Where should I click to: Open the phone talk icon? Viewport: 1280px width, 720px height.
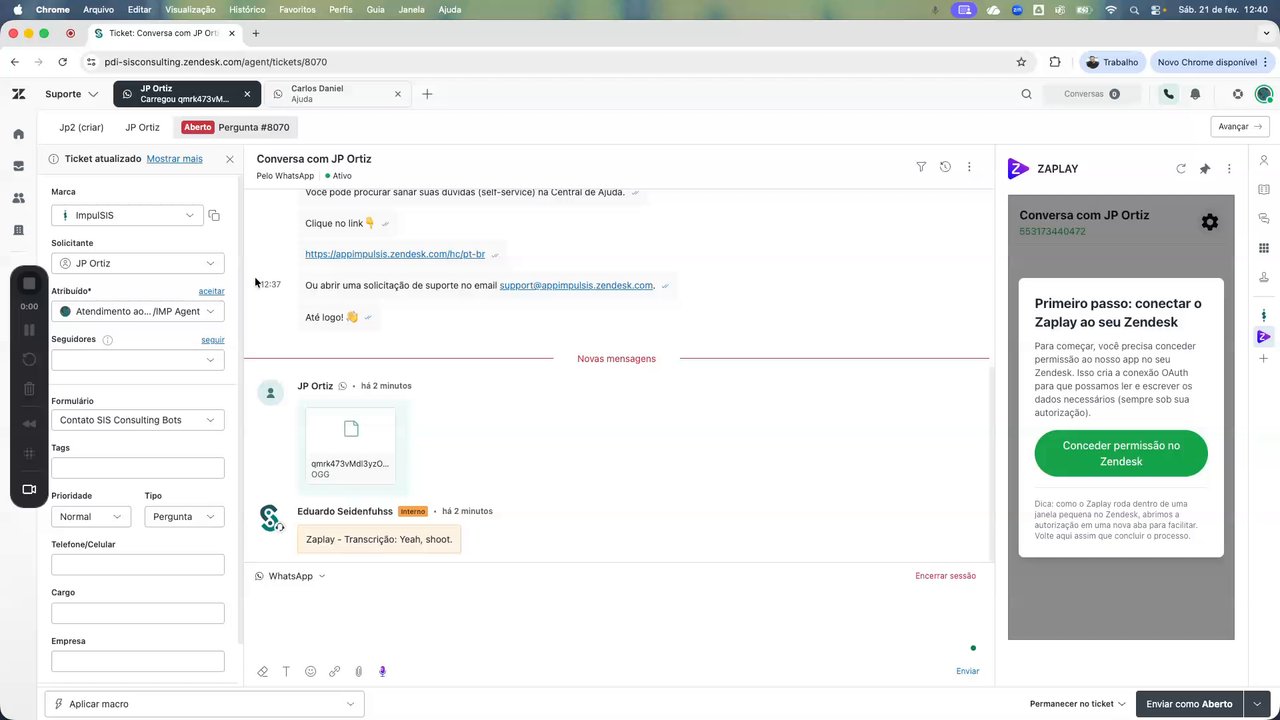pyautogui.click(x=1168, y=94)
